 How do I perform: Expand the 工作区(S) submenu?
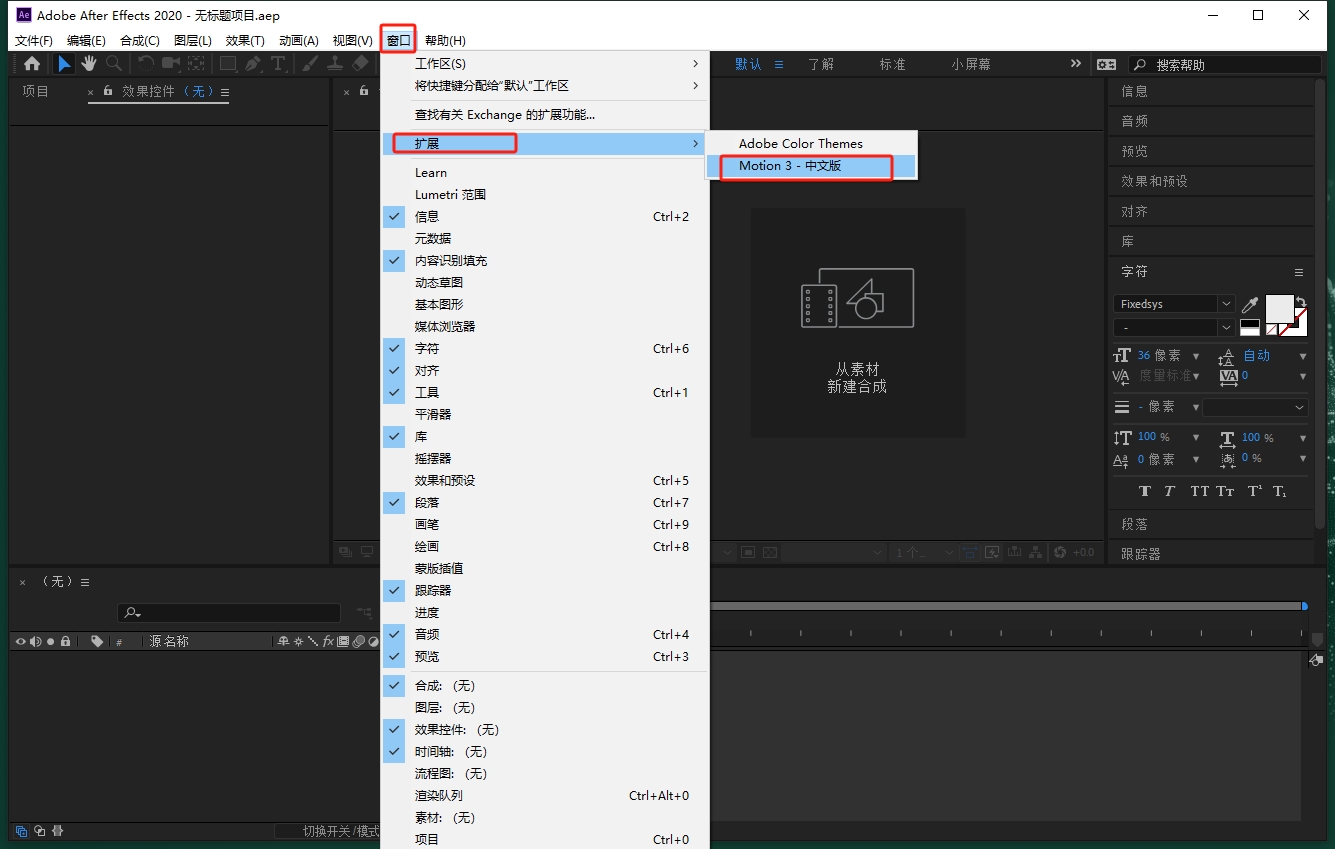pyautogui.click(x=545, y=64)
